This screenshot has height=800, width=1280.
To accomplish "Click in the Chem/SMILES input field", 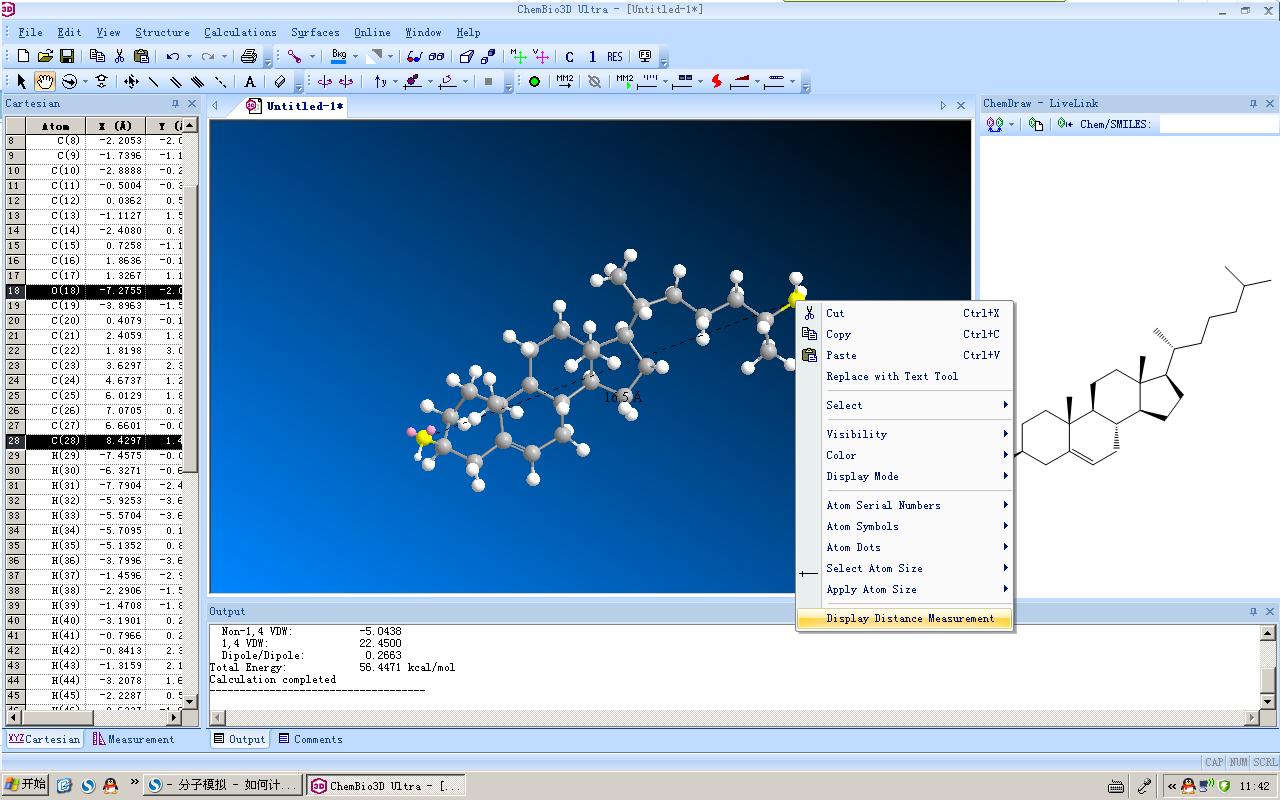I will coord(1217,124).
